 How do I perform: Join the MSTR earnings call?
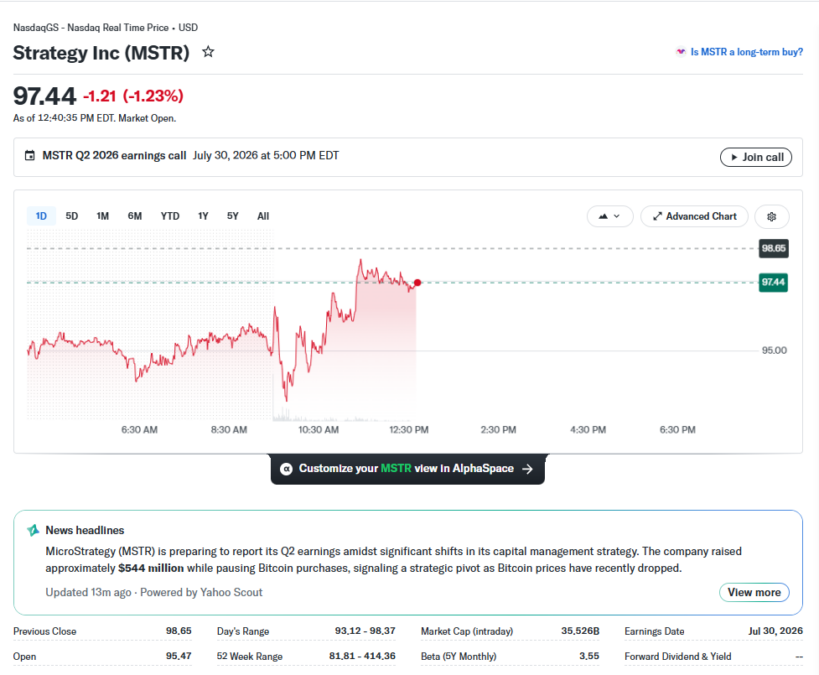(x=756, y=157)
